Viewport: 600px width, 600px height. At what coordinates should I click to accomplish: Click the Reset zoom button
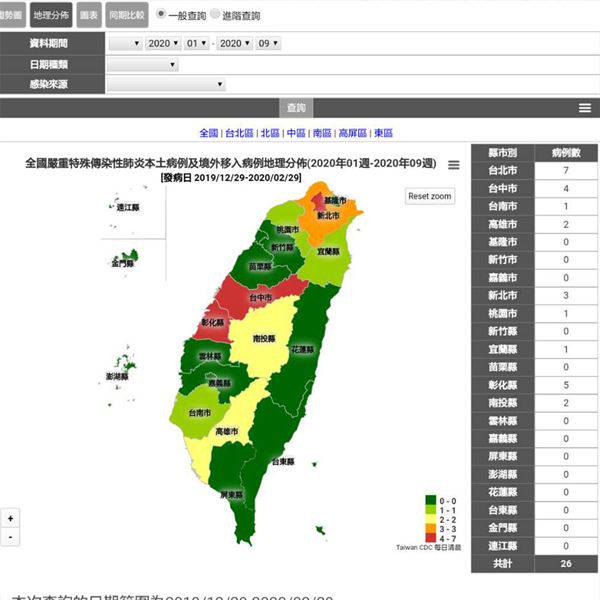430,196
